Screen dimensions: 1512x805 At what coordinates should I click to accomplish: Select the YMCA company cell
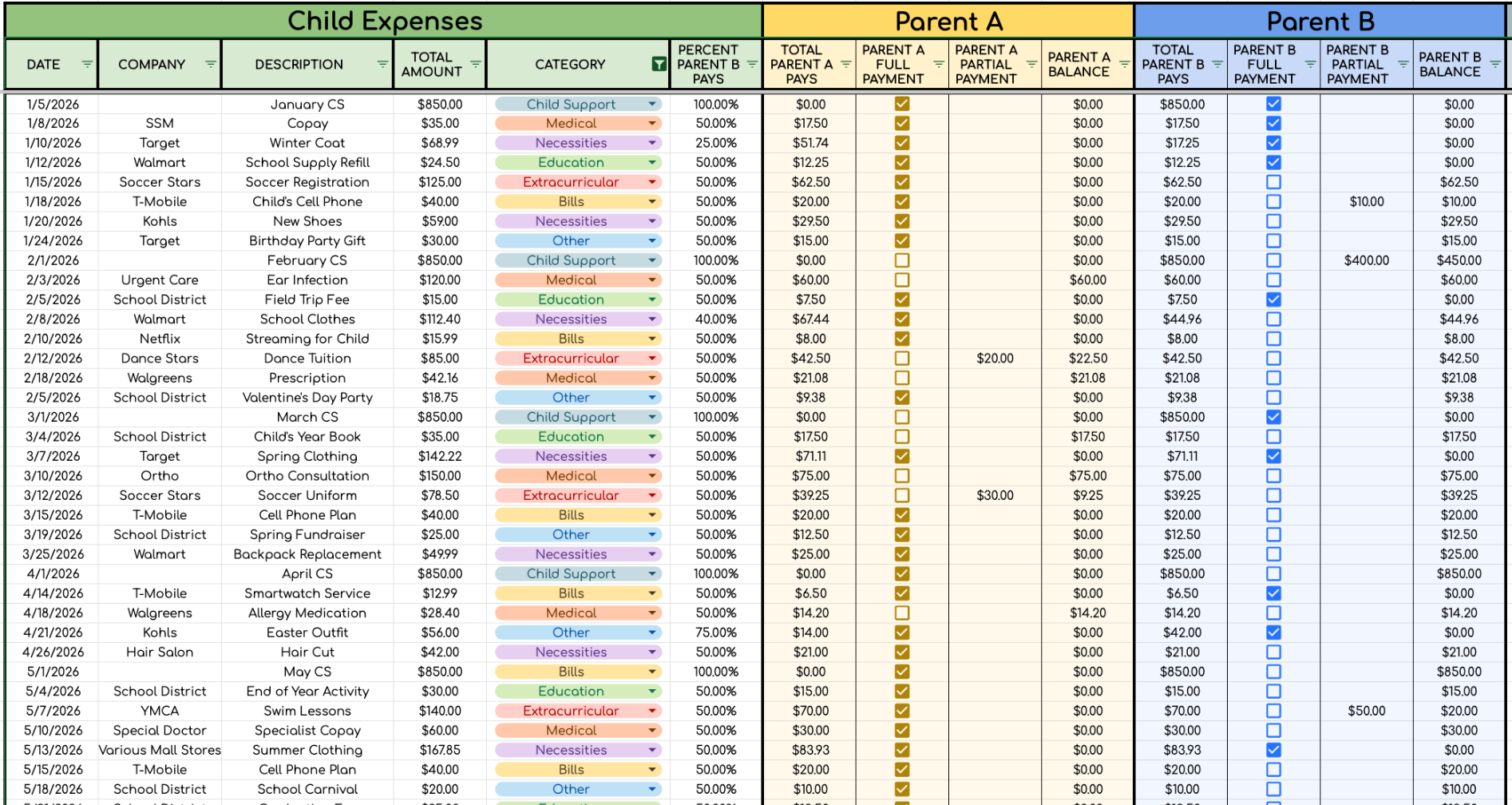(x=160, y=711)
